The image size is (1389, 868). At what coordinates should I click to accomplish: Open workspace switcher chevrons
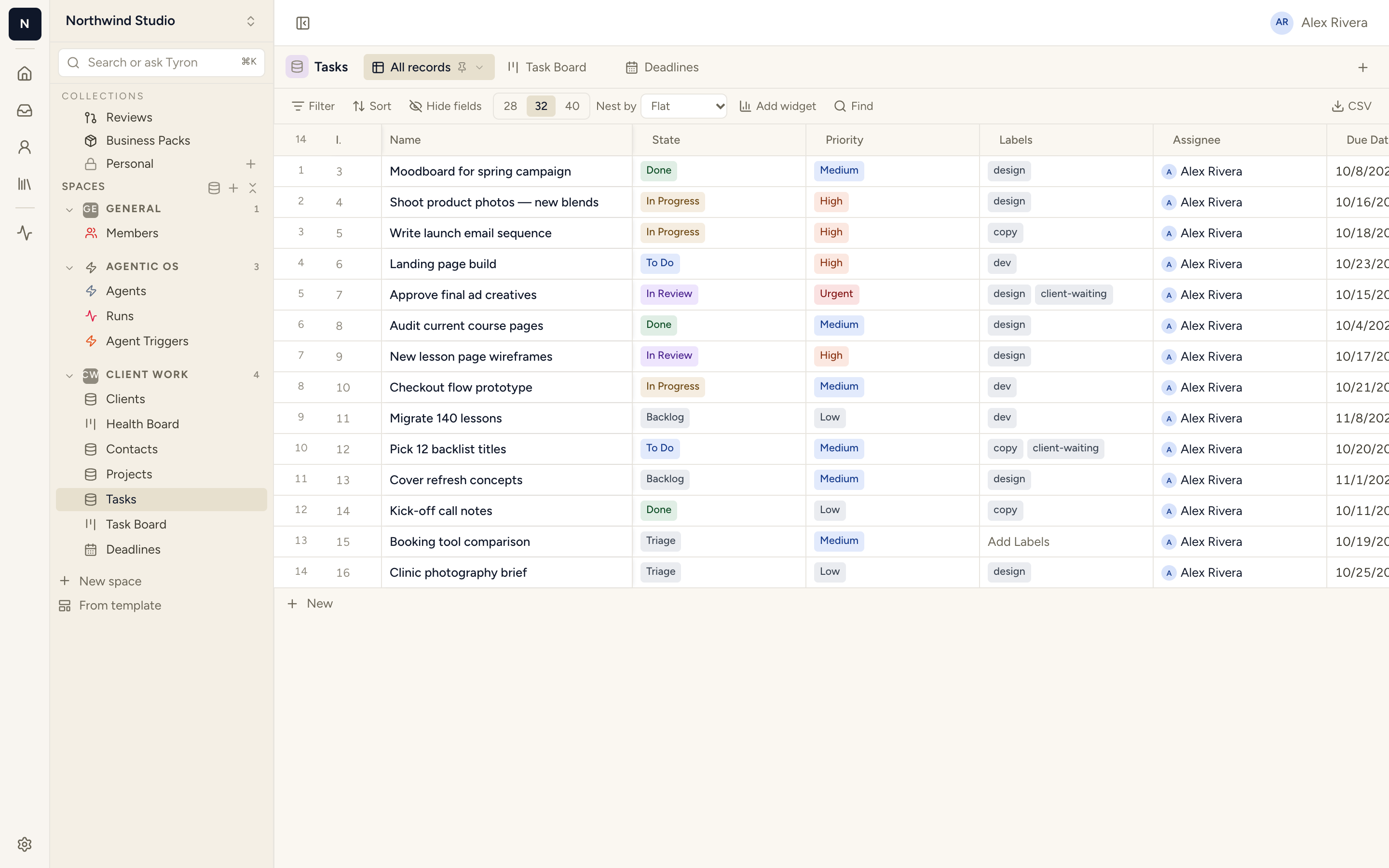pos(251,21)
